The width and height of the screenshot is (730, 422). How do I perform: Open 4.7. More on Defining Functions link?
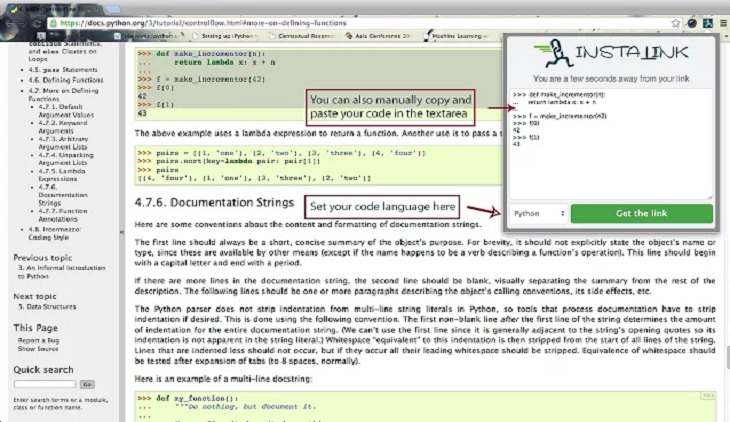pos(63,95)
